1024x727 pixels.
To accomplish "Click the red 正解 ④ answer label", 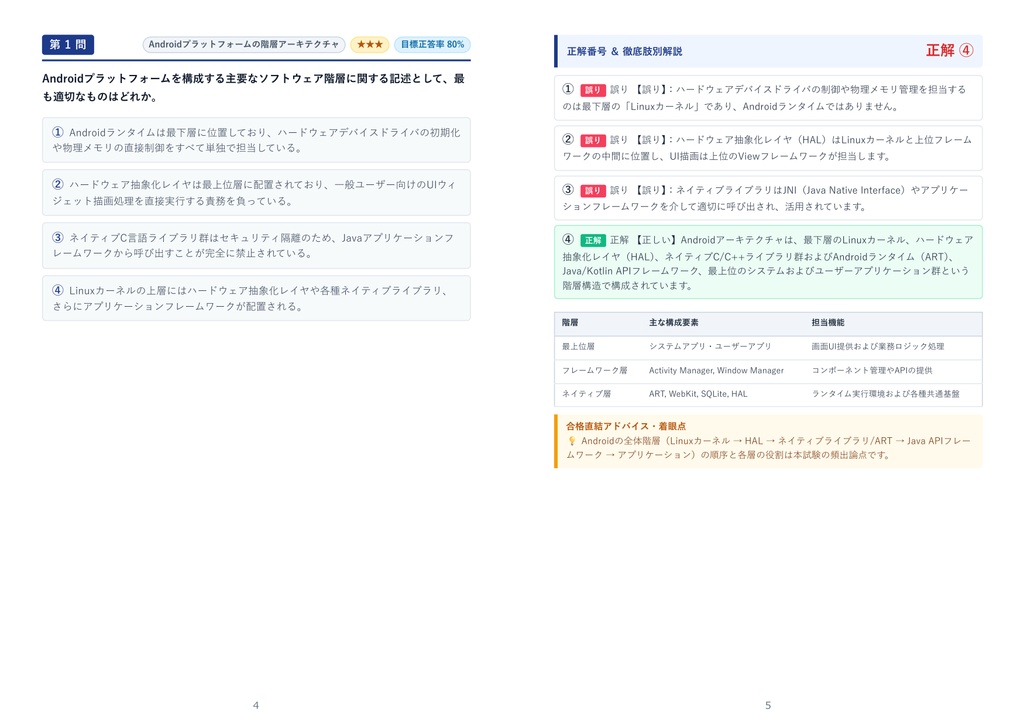I will 950,50.
